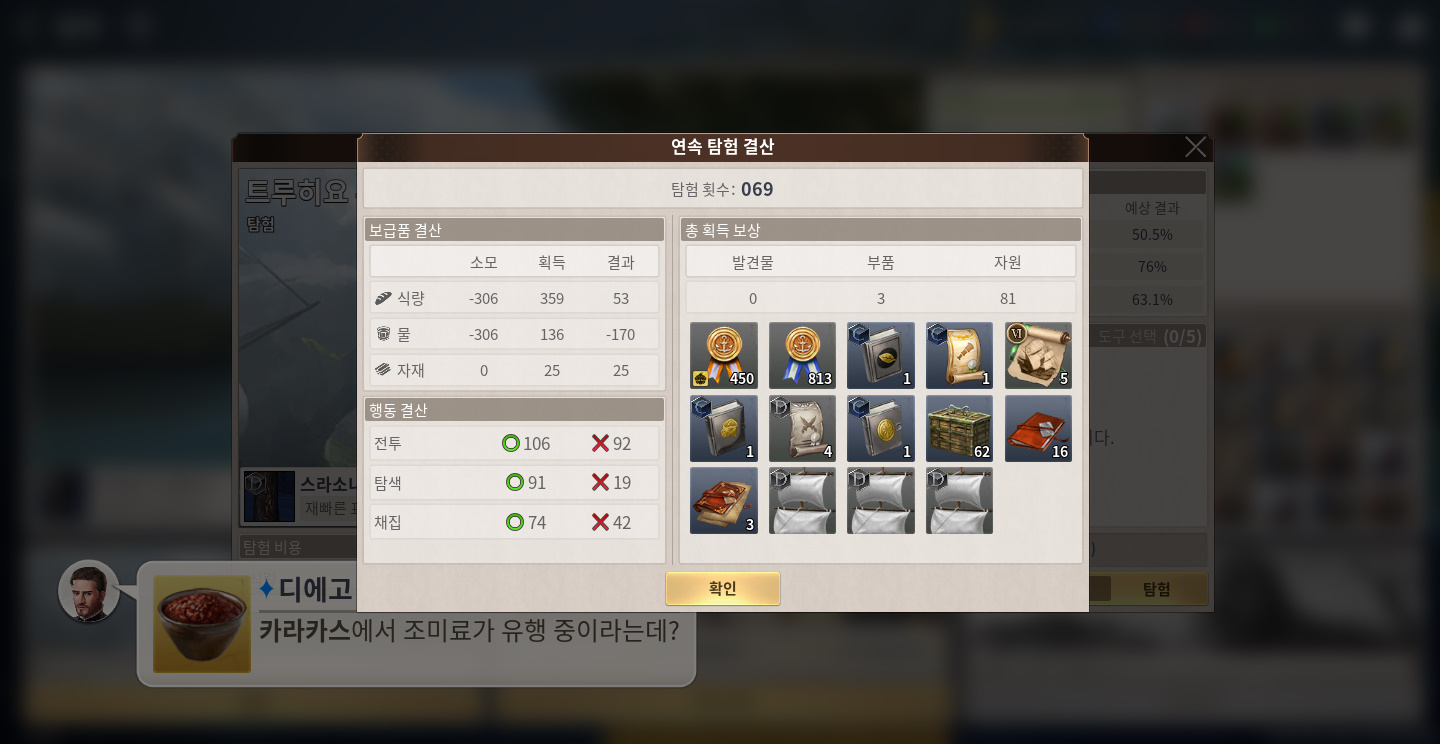Select the C-grade book with gold coin emblem
The width and height of the screenshot is (1440, 744).
(x=881, y=428)
